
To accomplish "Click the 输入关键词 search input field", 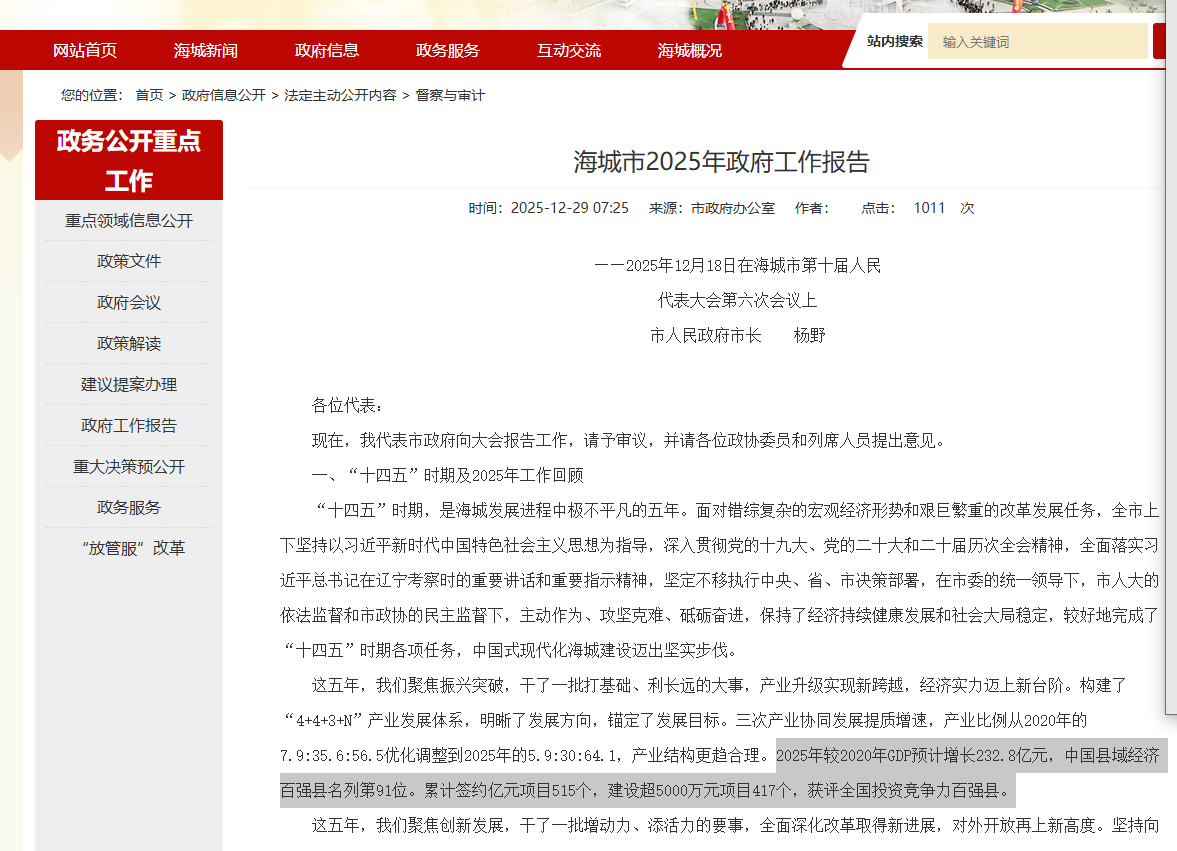I will tap(1037, 42).
